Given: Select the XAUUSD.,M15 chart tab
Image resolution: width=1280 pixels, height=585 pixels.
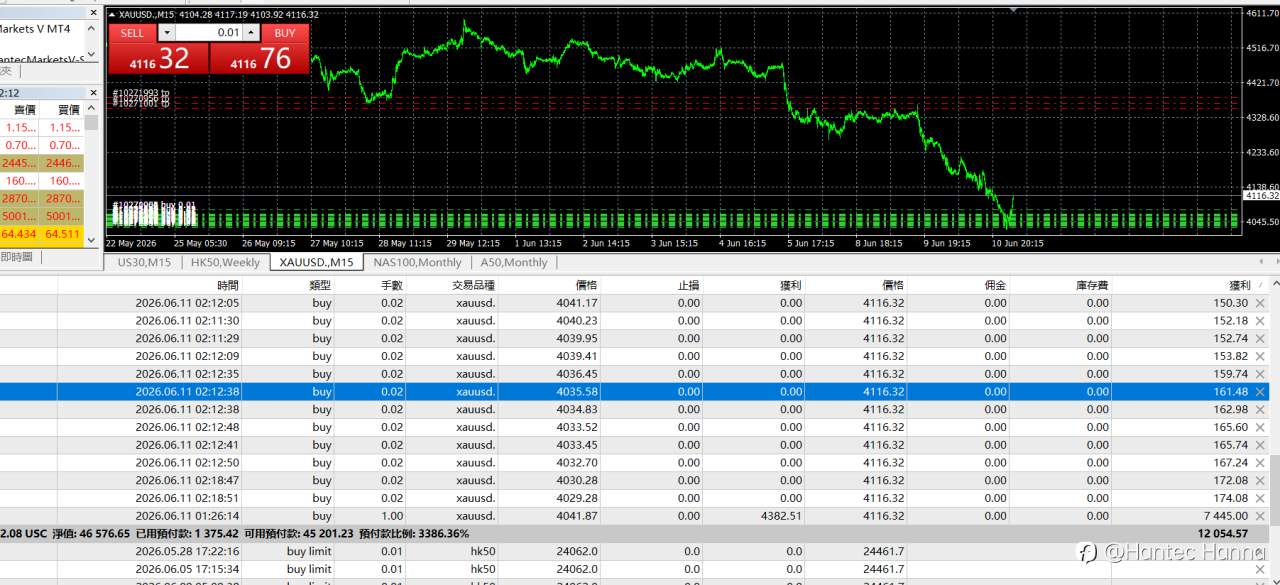Looking at the screenshot, I should click(316, 262).
